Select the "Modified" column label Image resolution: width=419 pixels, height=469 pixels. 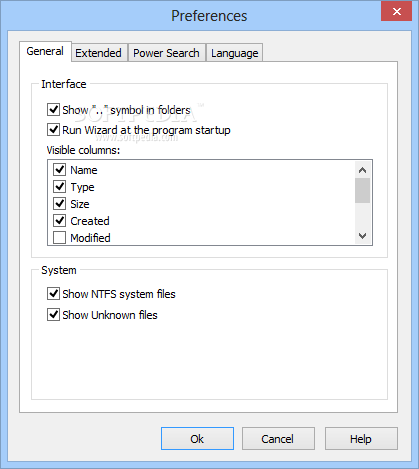(x=90, y=238)
